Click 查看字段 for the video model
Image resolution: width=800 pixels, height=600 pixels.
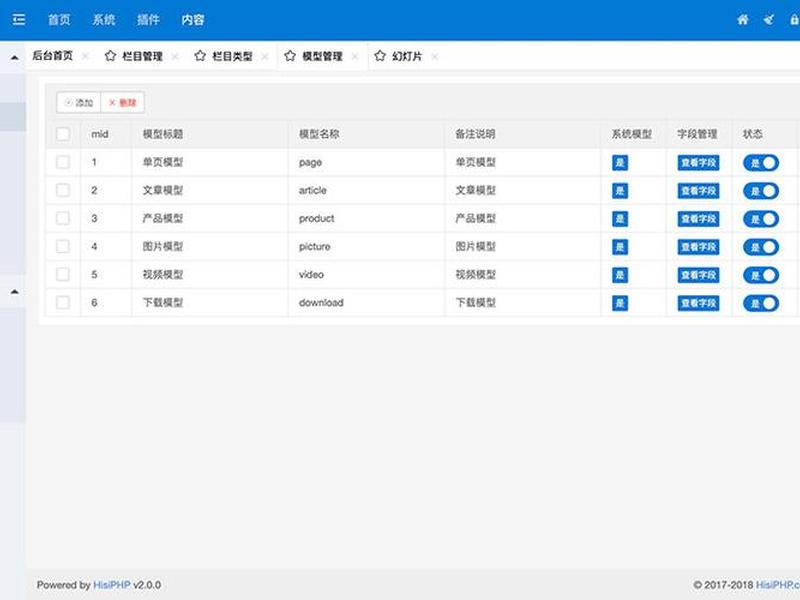tap(698, 275)
